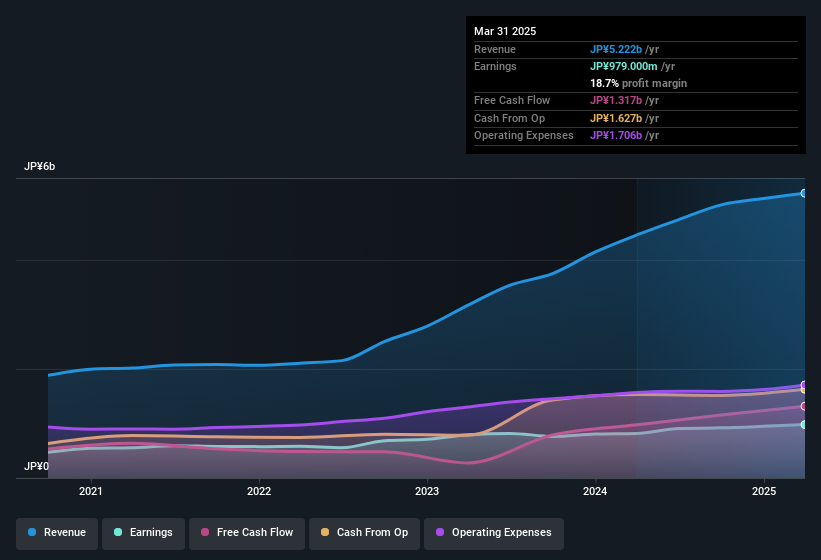The image size is (821, 560).
Task: Click the Earnings teal endpoint marker
Action: pyautogui.click(x=803, y=424)
